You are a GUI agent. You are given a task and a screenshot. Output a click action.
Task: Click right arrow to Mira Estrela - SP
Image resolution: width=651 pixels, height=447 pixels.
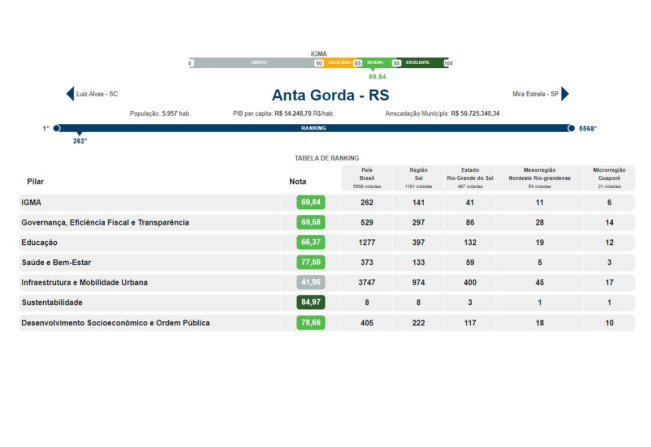coord(565,94)
